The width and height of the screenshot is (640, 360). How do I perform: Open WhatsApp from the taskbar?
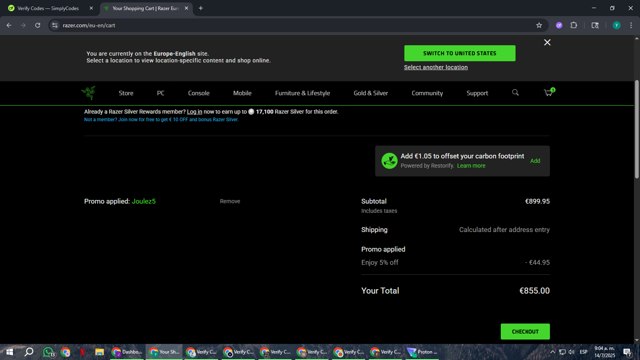[x=49, y=351]
